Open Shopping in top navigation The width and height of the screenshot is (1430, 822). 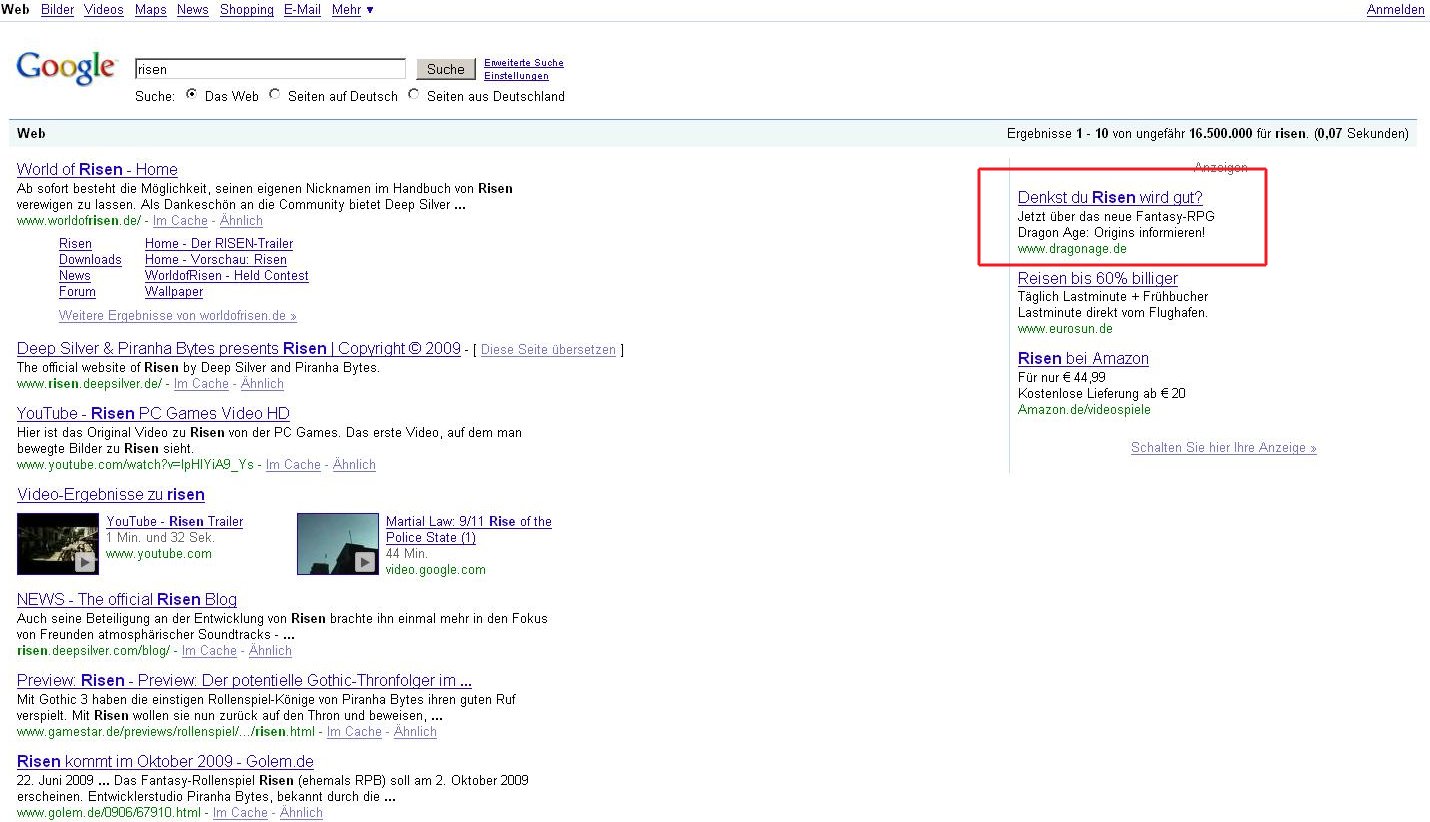(247, 9)
